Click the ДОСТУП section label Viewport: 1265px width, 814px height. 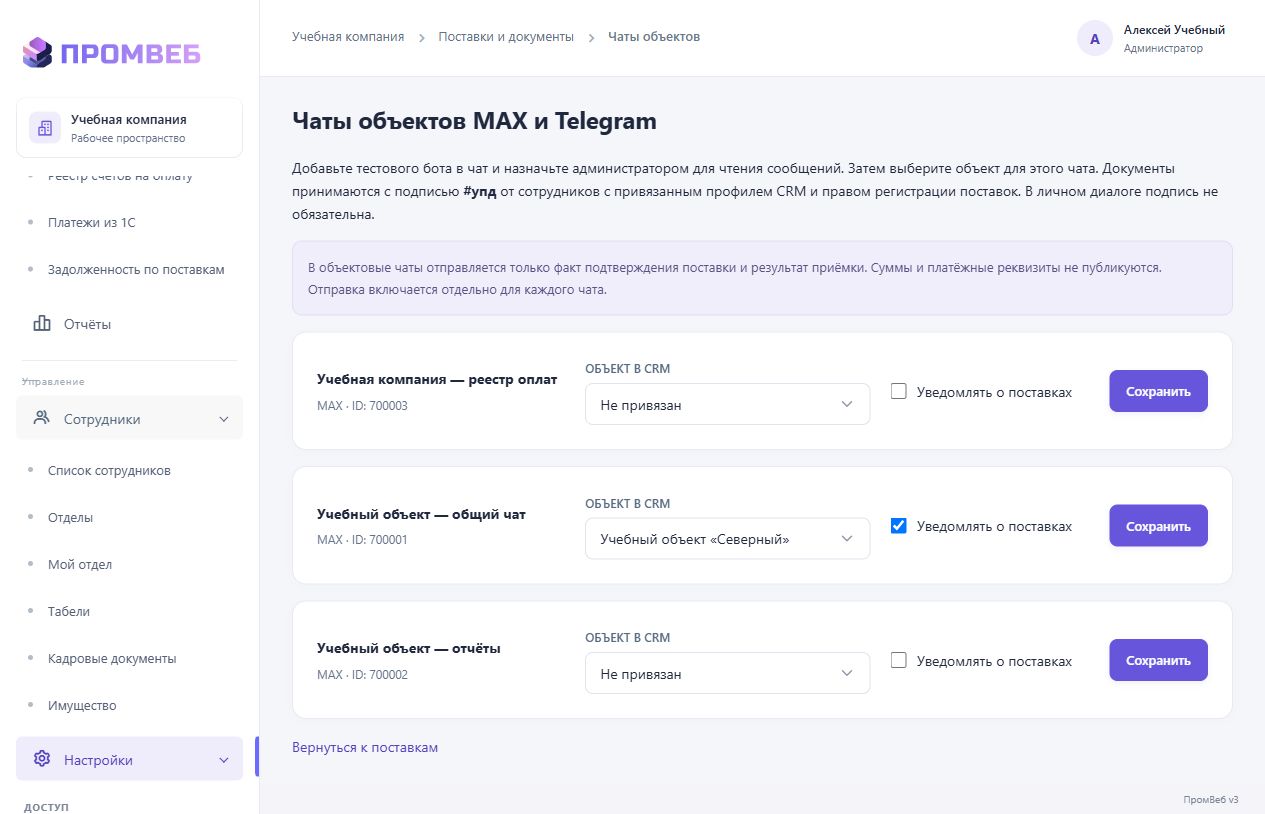pos(46,807)
